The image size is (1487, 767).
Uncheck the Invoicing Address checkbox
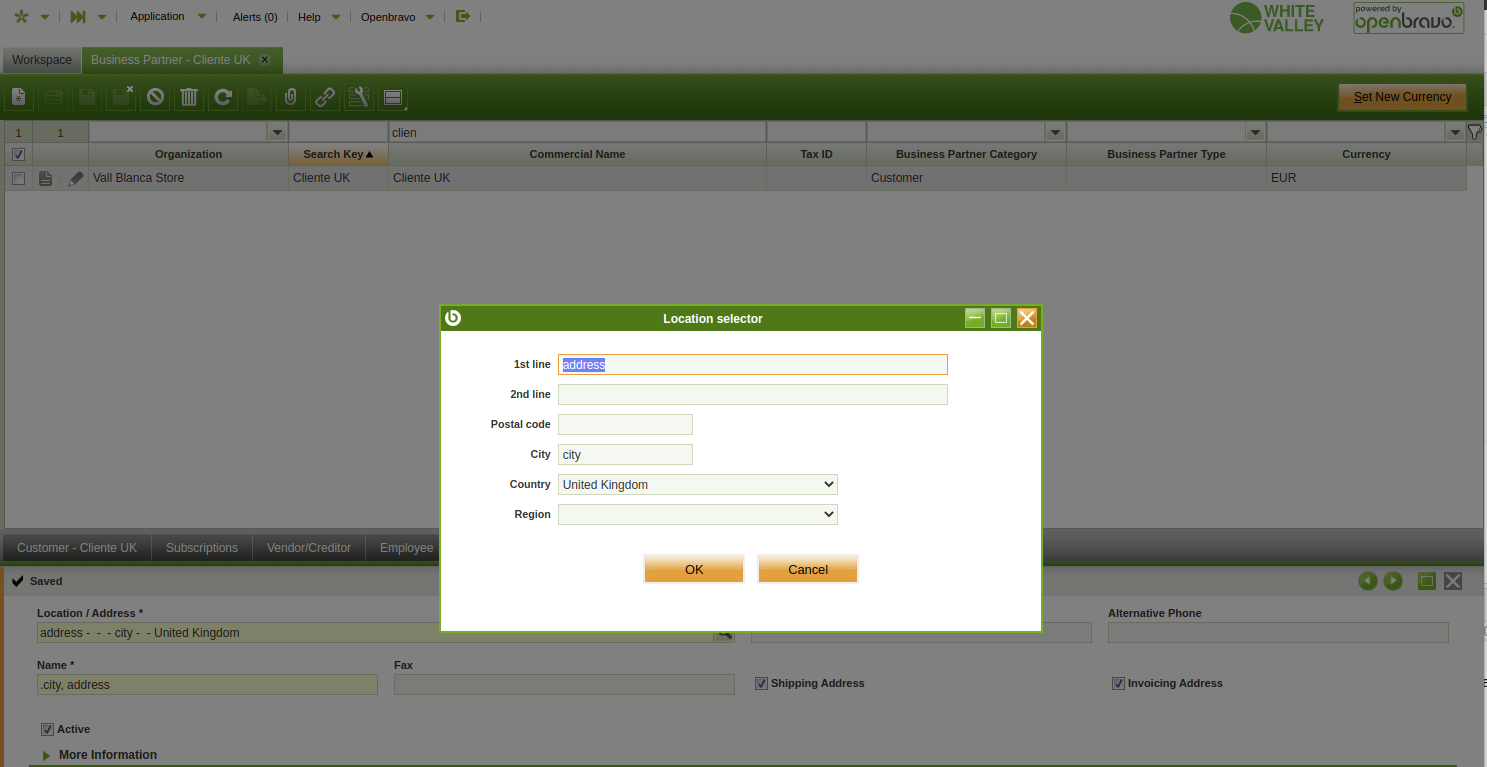[x=1118, y=683]
